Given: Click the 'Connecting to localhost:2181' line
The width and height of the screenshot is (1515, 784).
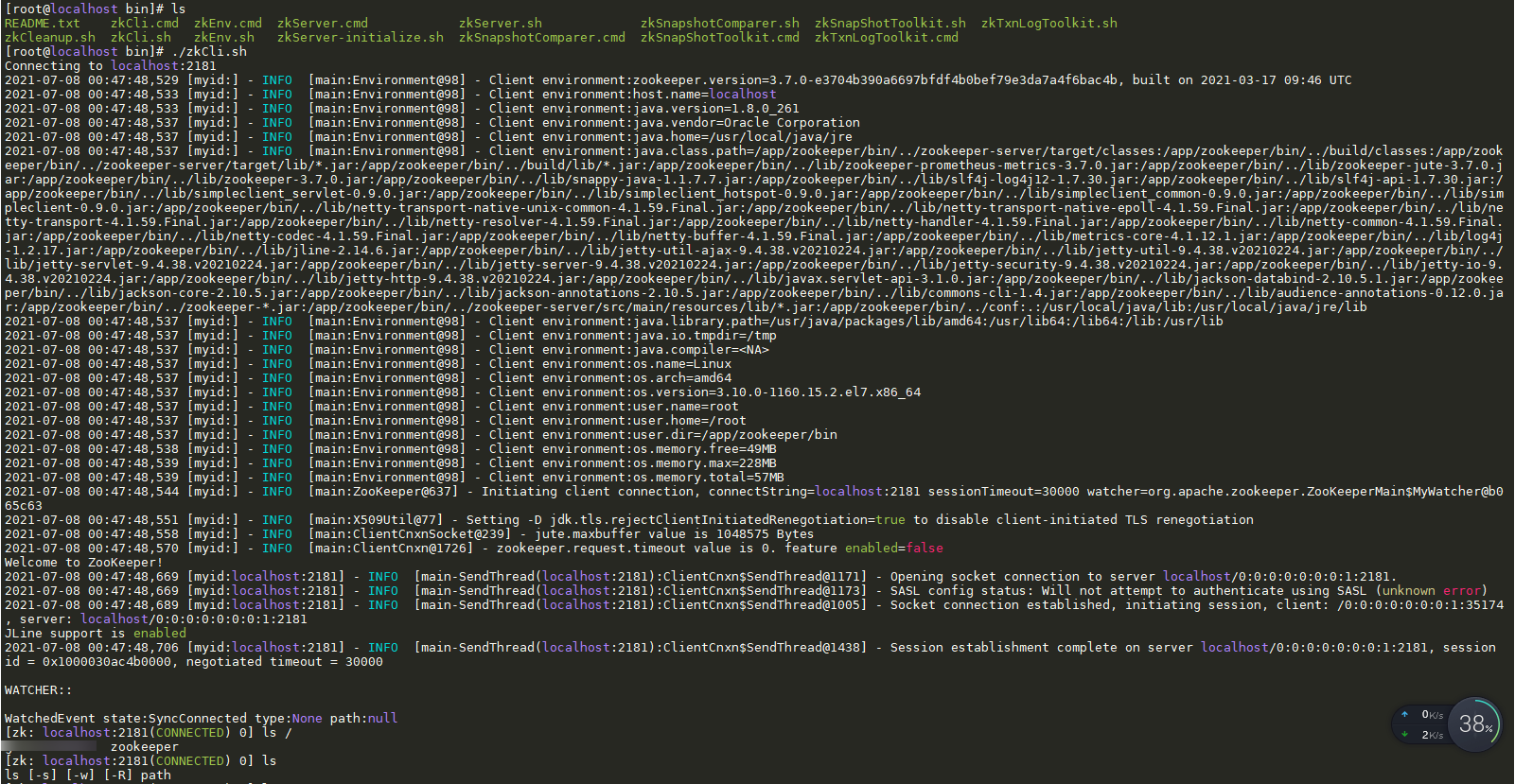Looking at the screenshot, I should click(x=111, y=65).
